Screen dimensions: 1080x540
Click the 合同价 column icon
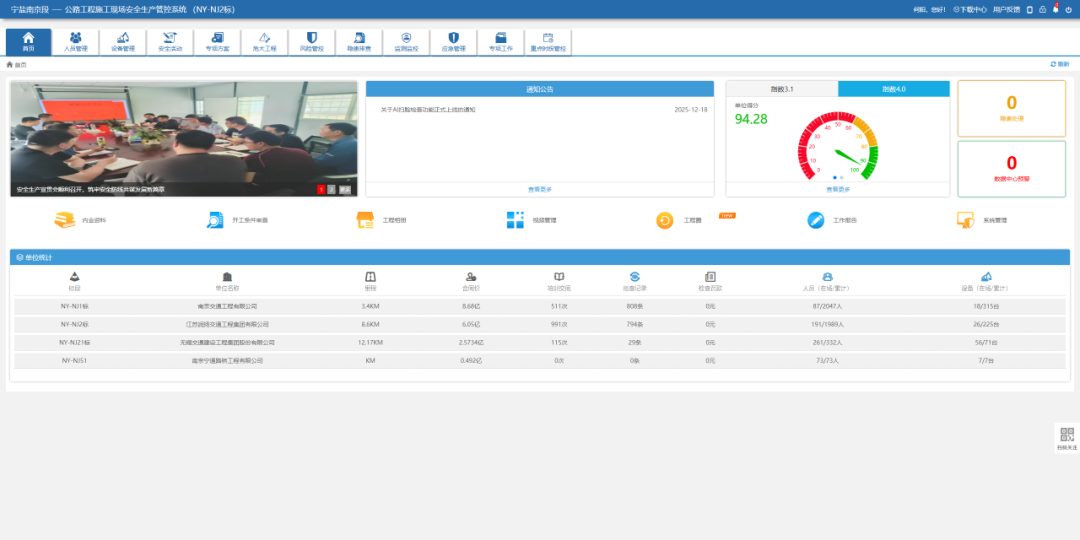(471, 276)
